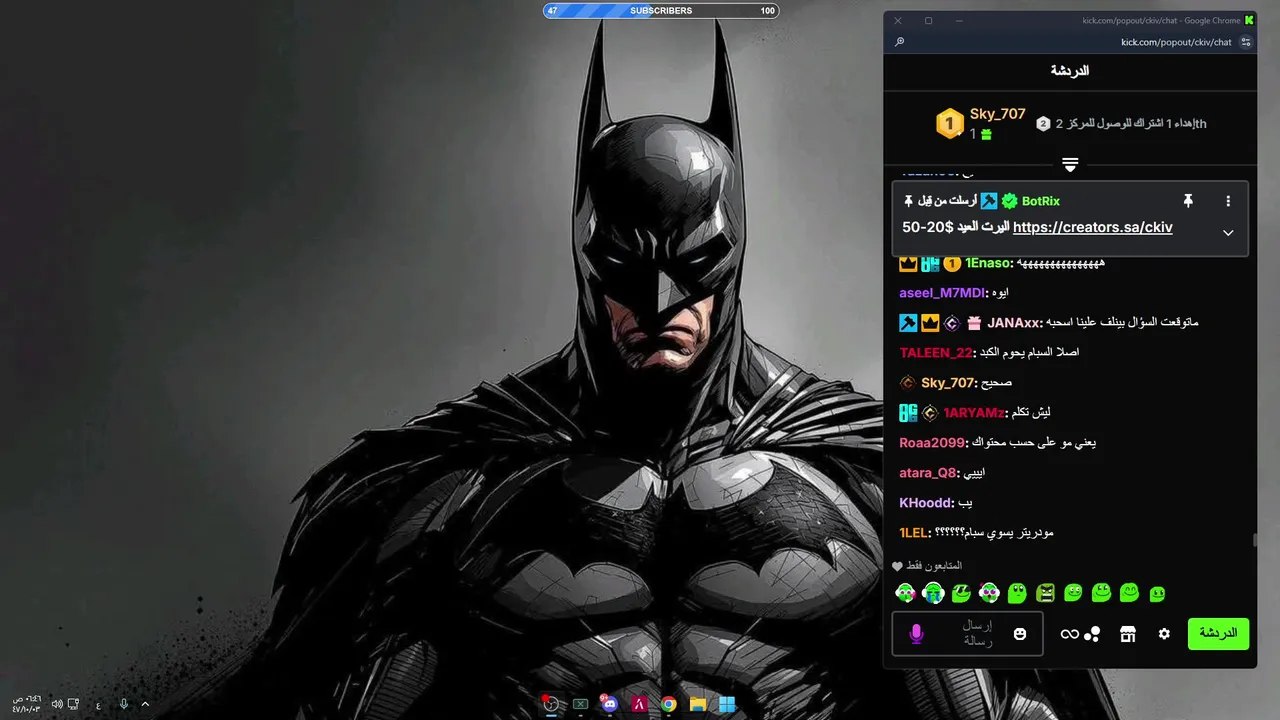Viewport: 1280px width, 720px height.
Task: Click the الدردشة chat header title
Action: click(x=1069, y=71)
